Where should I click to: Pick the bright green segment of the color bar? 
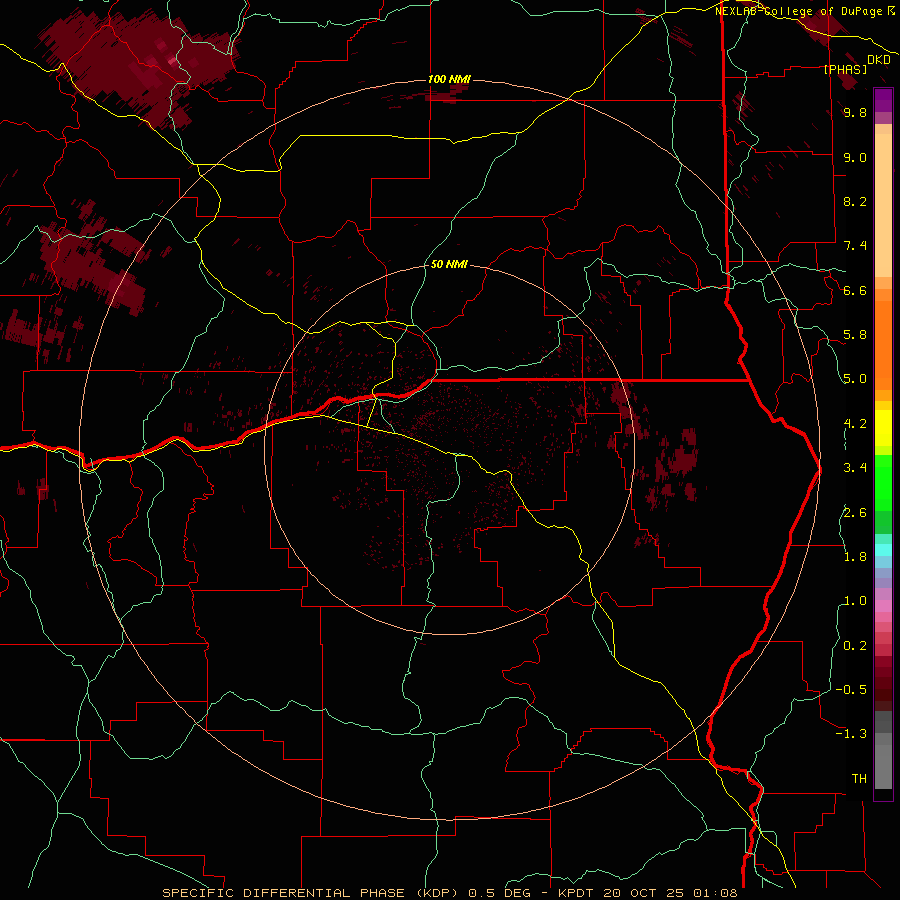coord(883,483)
